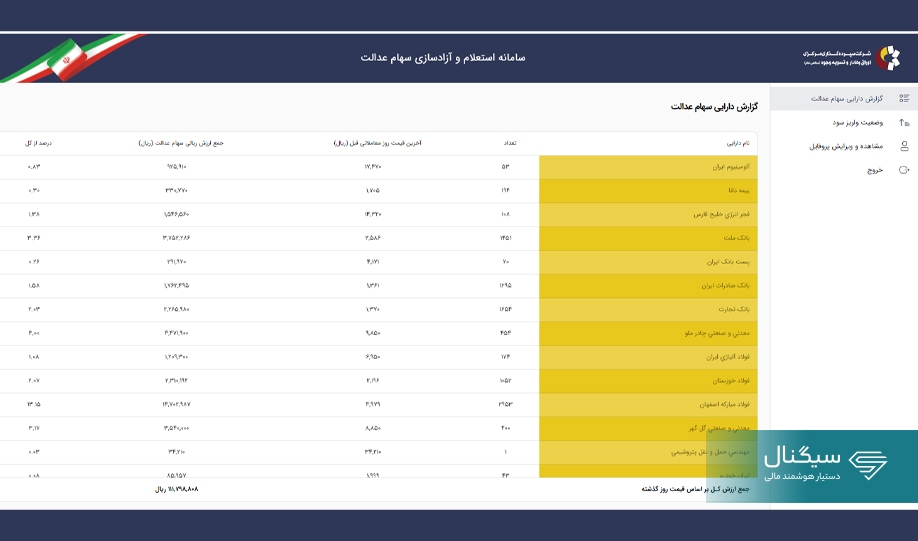Click the report list icon in the sidebar
Image resolution: width=918 pixels, height=541 pixels.
tap(904, 99)
